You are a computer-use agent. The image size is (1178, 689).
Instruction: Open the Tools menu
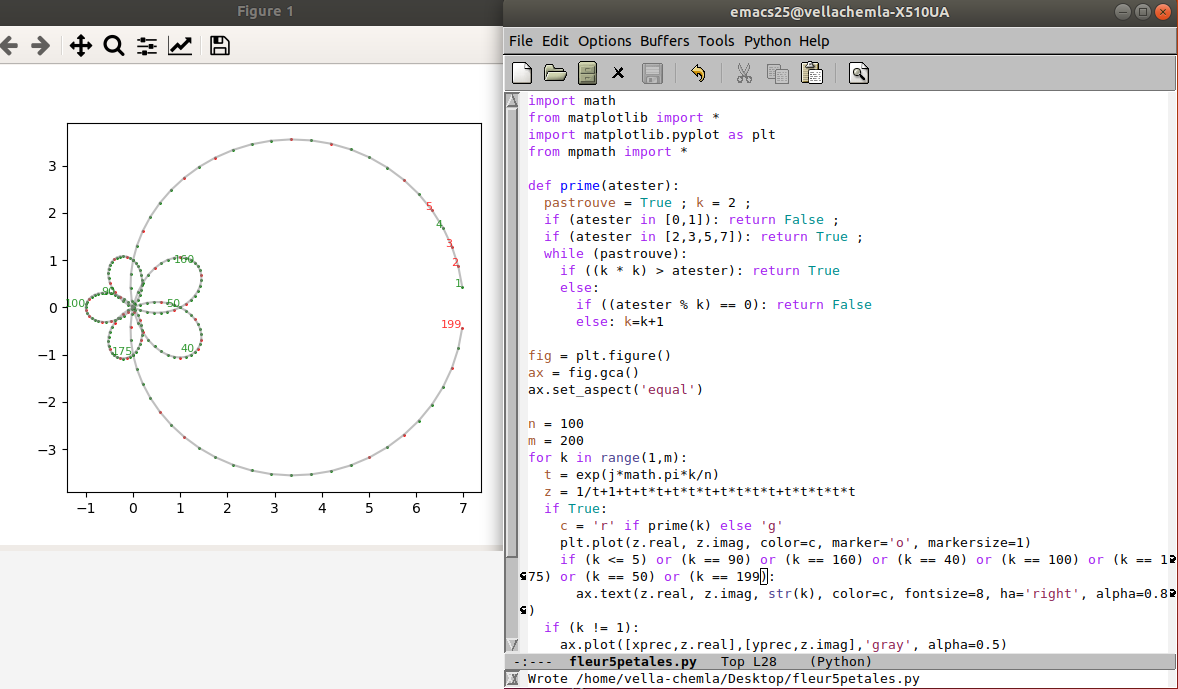click(x=716, y=41)
